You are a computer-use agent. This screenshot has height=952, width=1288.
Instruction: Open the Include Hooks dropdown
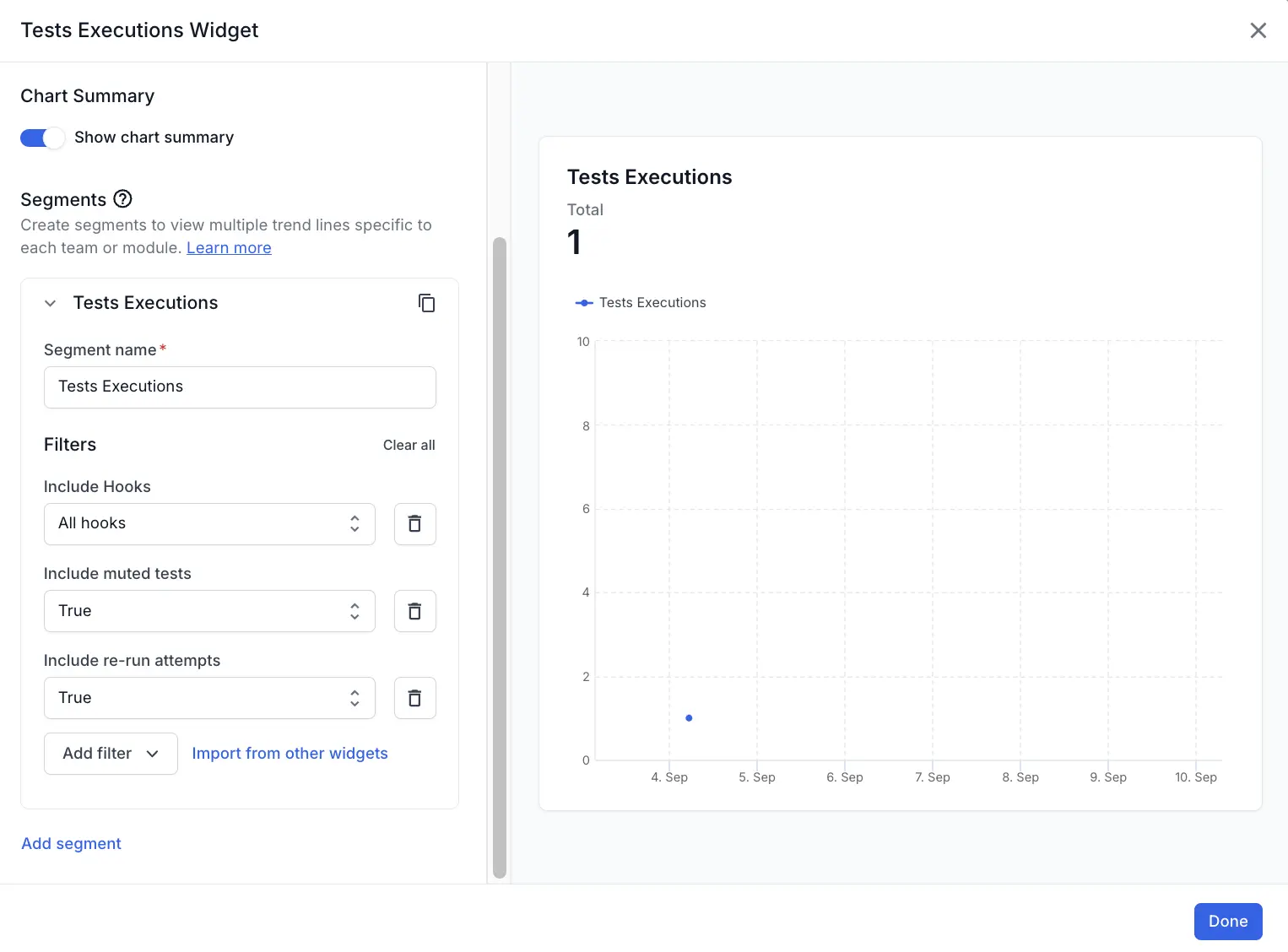(x=209, y=524)
